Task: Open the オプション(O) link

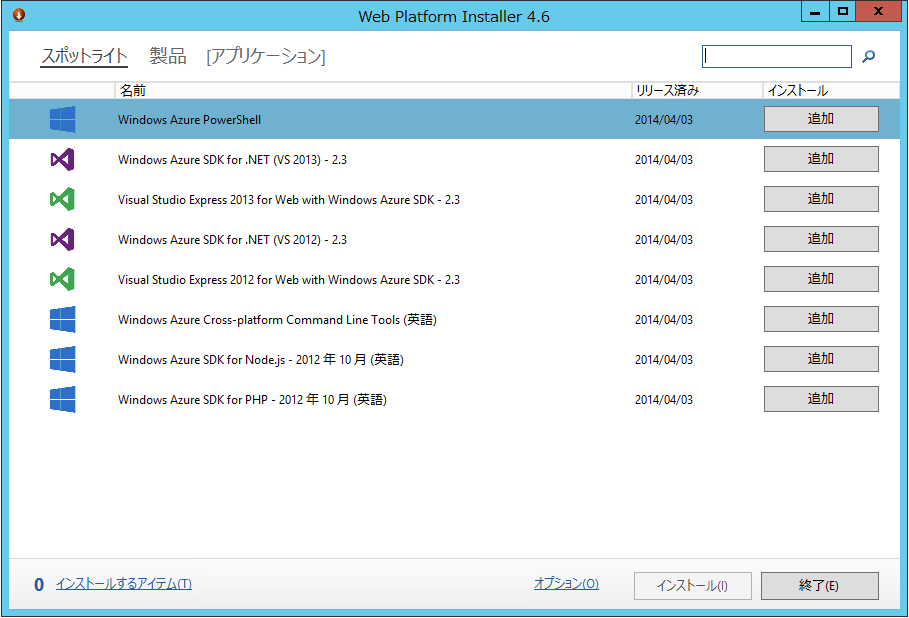Action: [566, 583]
